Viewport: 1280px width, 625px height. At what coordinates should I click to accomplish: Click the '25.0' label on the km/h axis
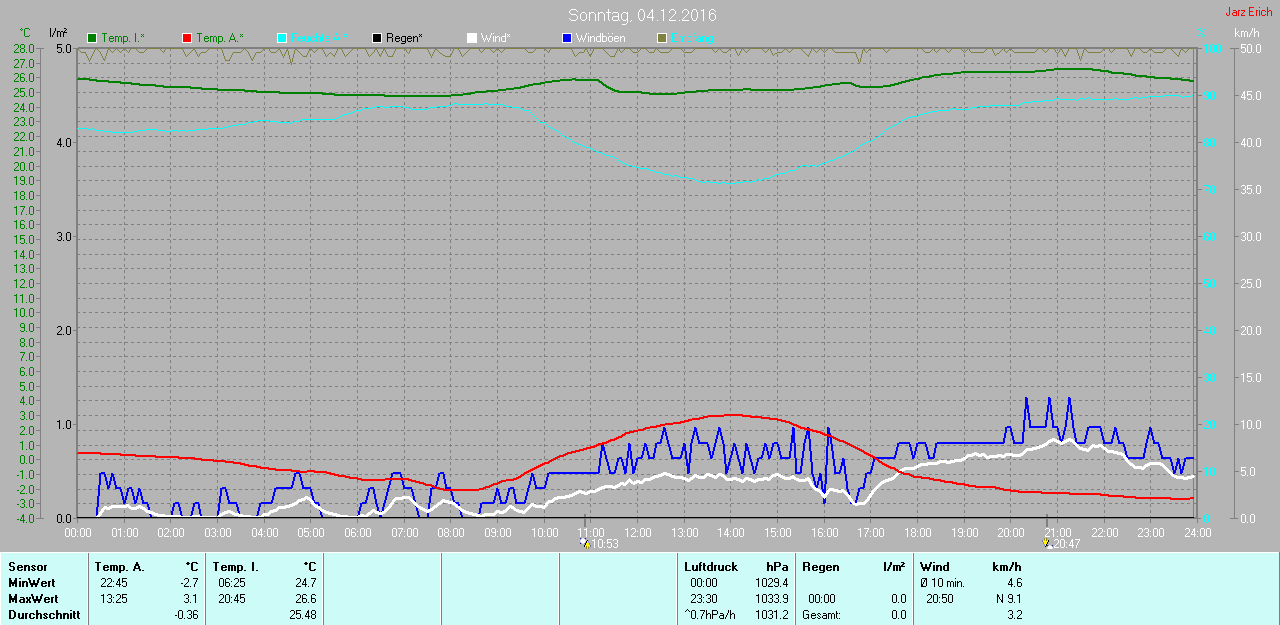click(1250, 283)
